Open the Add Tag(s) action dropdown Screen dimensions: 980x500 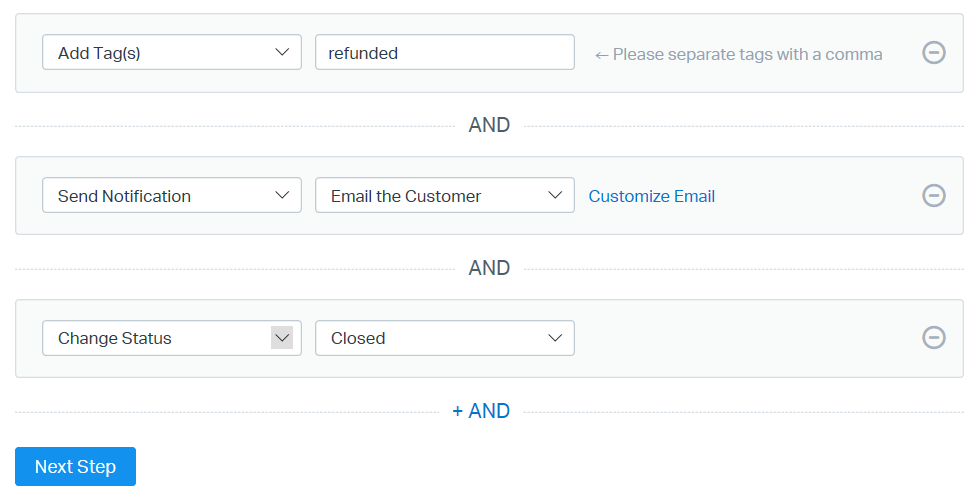click(160, 53)
